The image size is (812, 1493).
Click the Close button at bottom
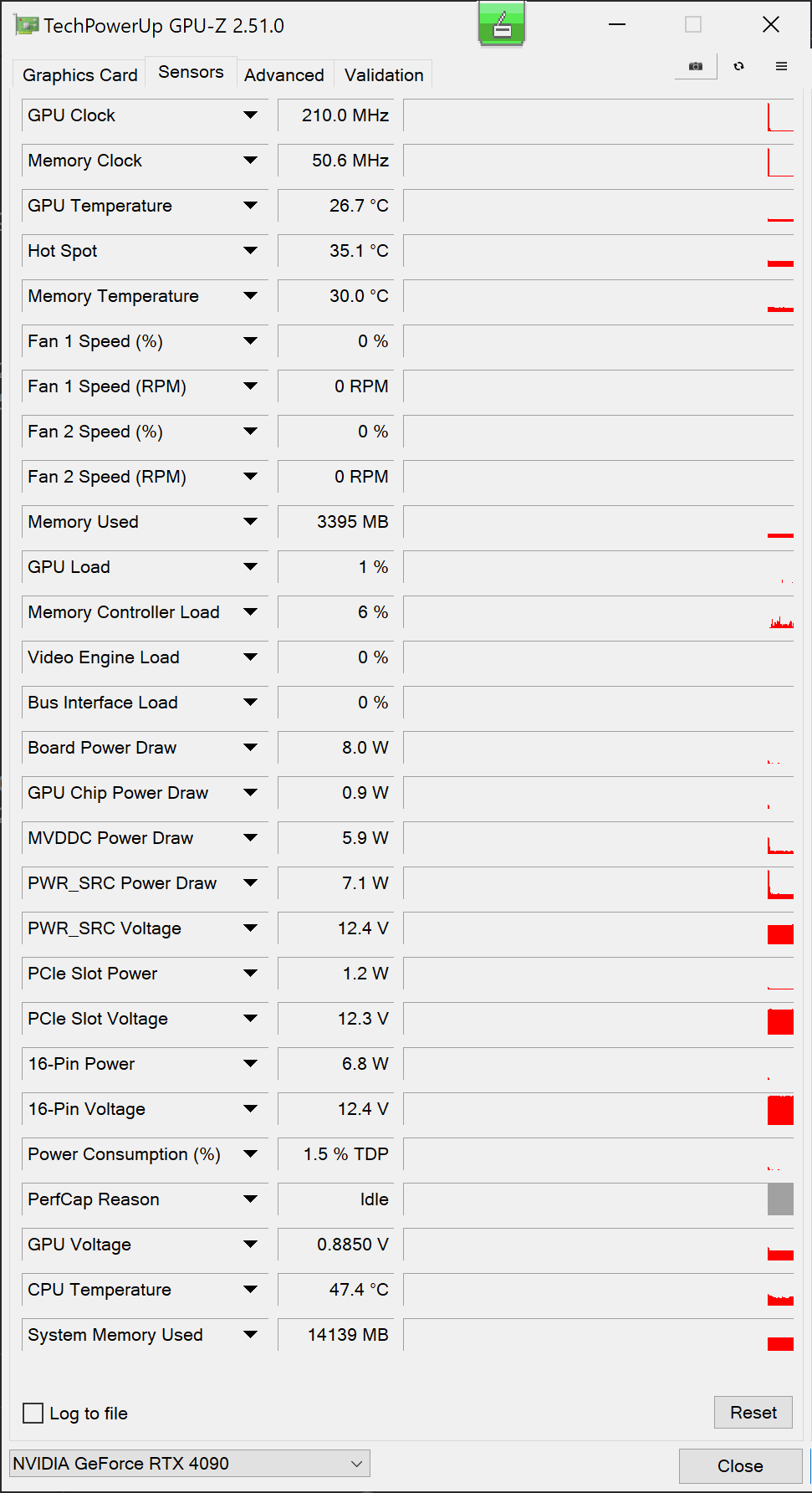coord(740,1465)
